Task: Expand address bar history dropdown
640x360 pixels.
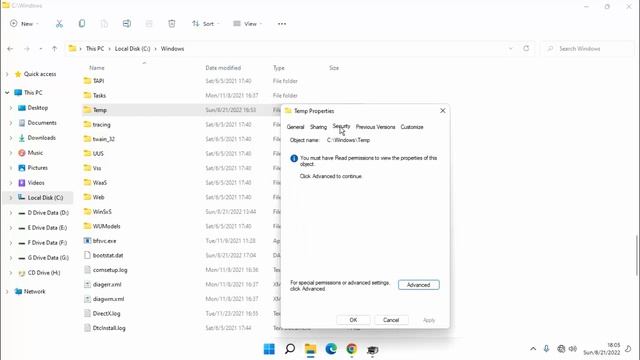Action: [x=511, y=49]
